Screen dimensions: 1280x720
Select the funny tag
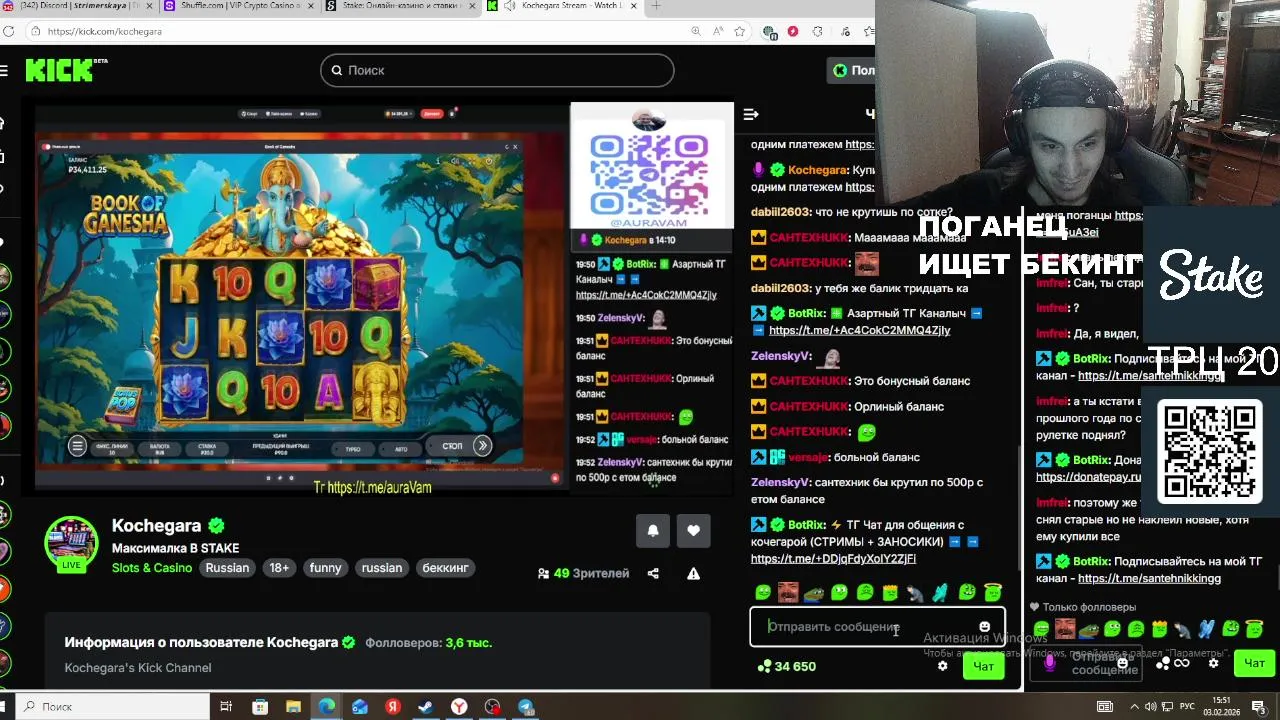click(326, 568)
